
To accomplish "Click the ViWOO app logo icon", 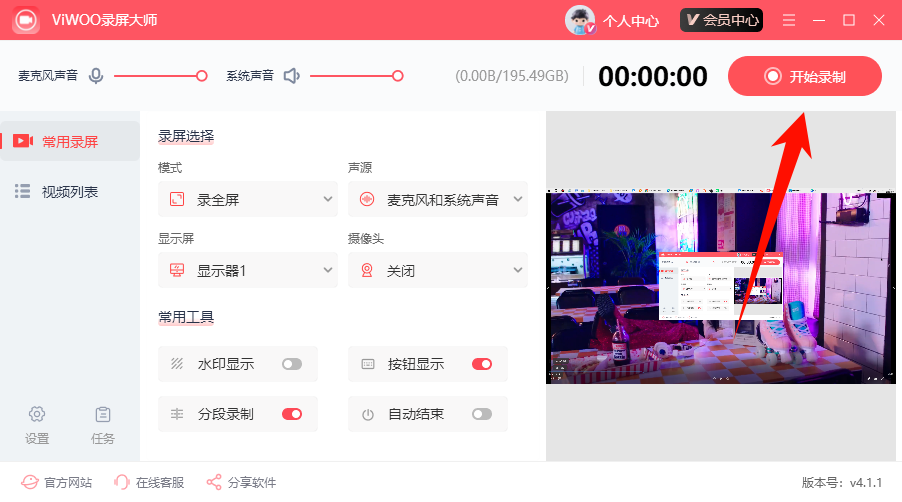I will 25,20.
